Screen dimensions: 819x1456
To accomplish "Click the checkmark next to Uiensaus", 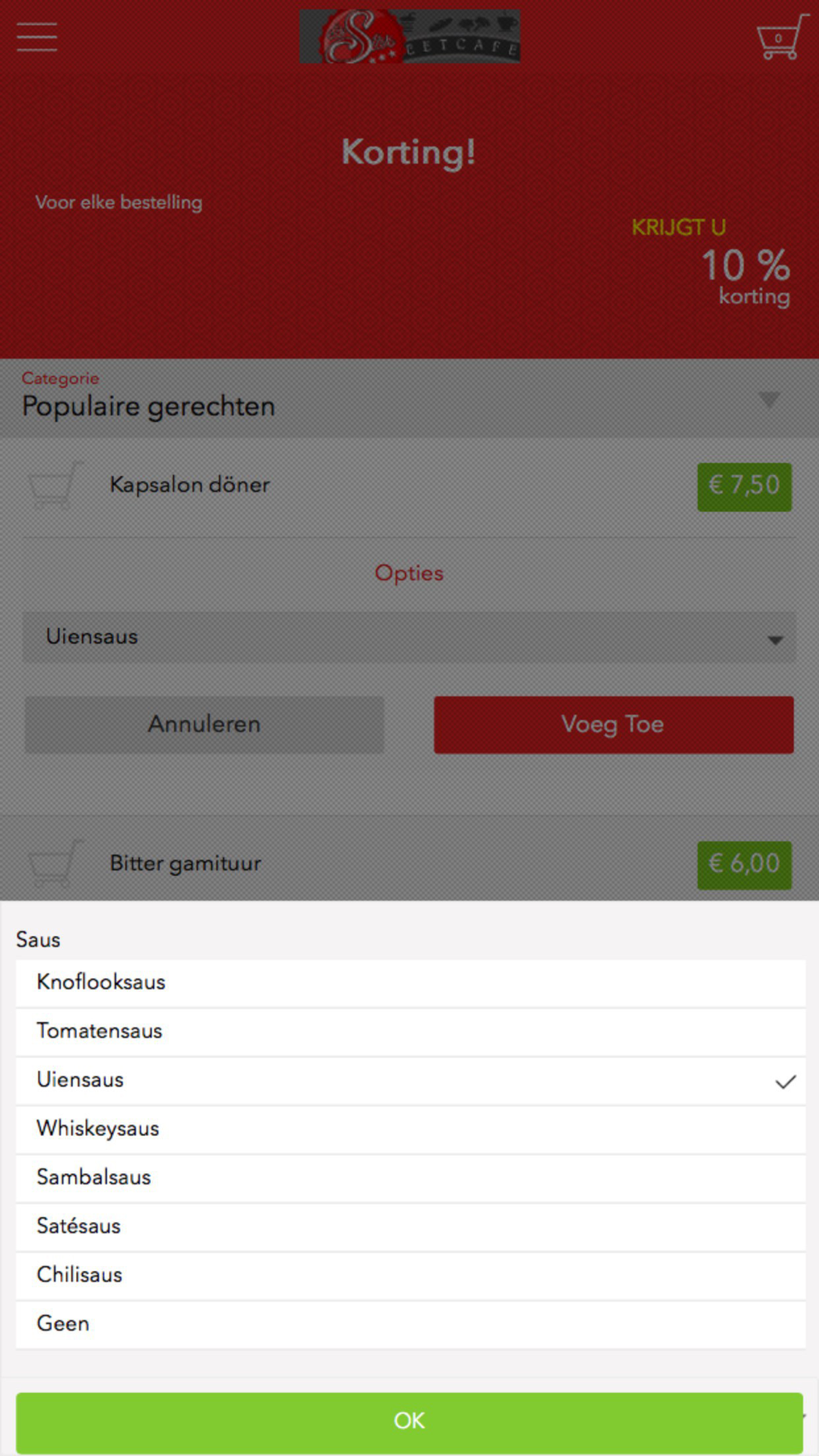I will pyautogui.click(x=785, y=1082).
